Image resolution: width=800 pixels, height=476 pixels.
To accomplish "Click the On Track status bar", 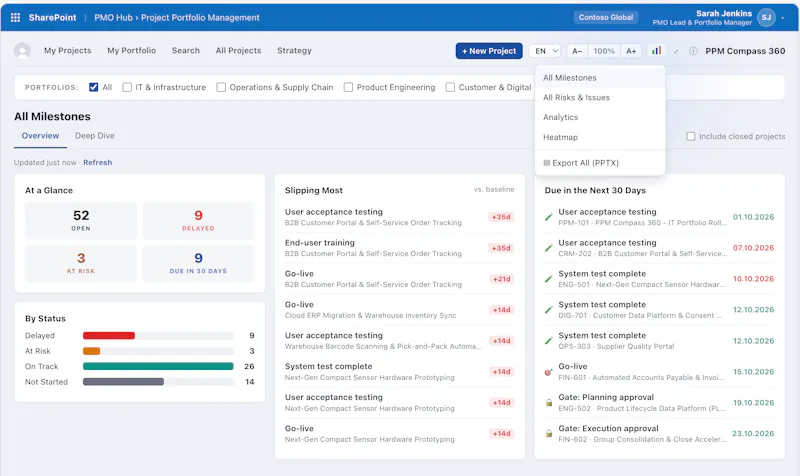I will [x=158, y=366].
